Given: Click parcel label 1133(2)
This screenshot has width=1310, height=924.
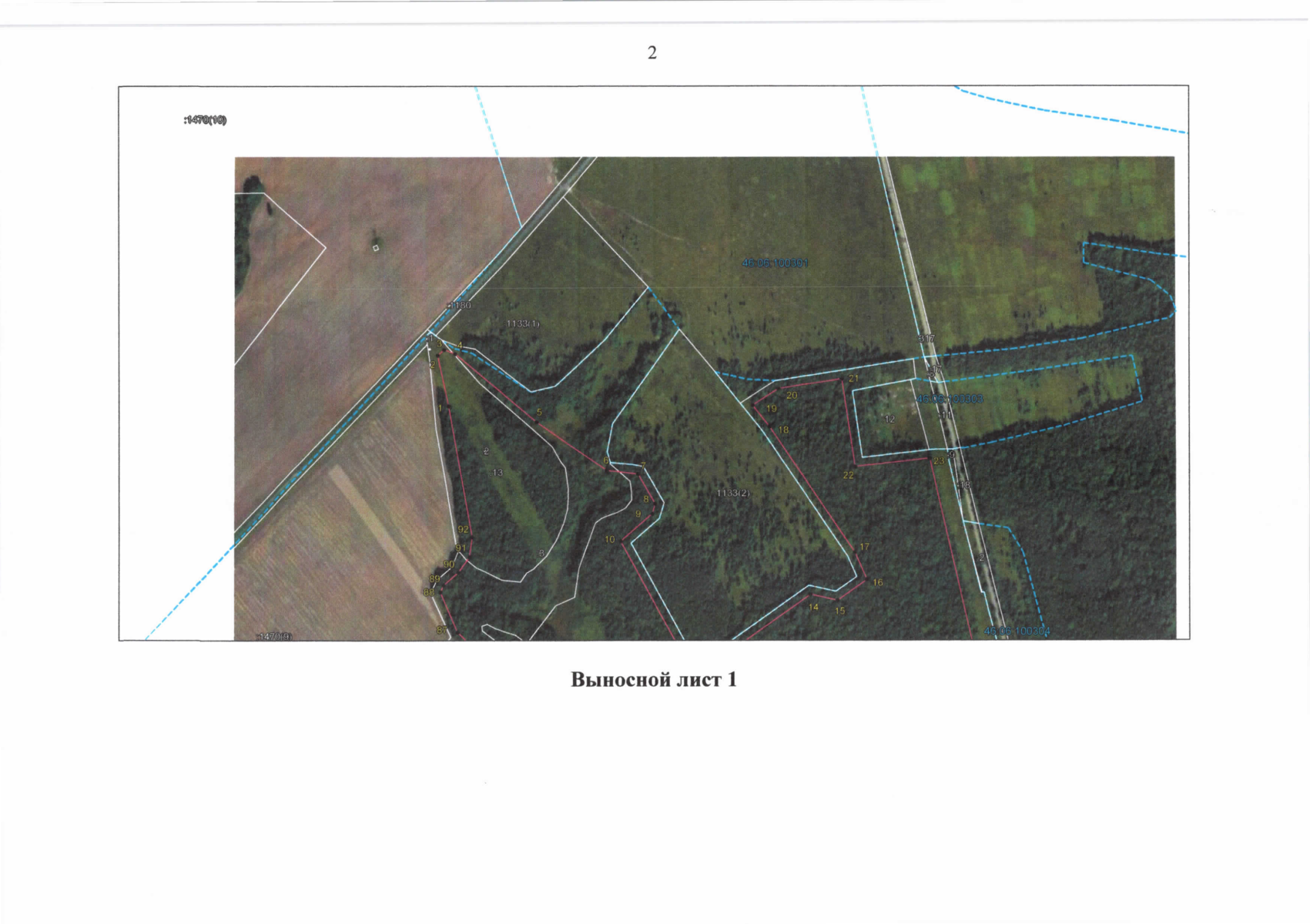Looking at the screenshot, I should click(732, 493).
